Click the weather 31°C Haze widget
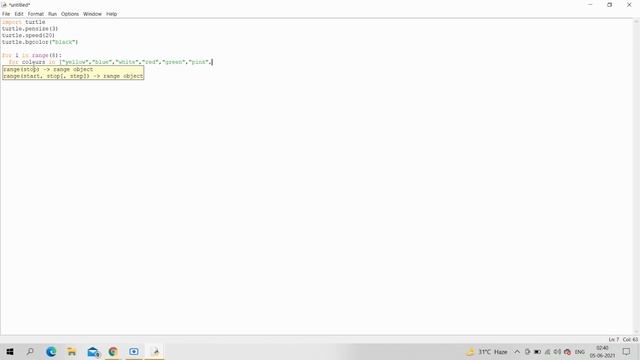 click(487, 352)
